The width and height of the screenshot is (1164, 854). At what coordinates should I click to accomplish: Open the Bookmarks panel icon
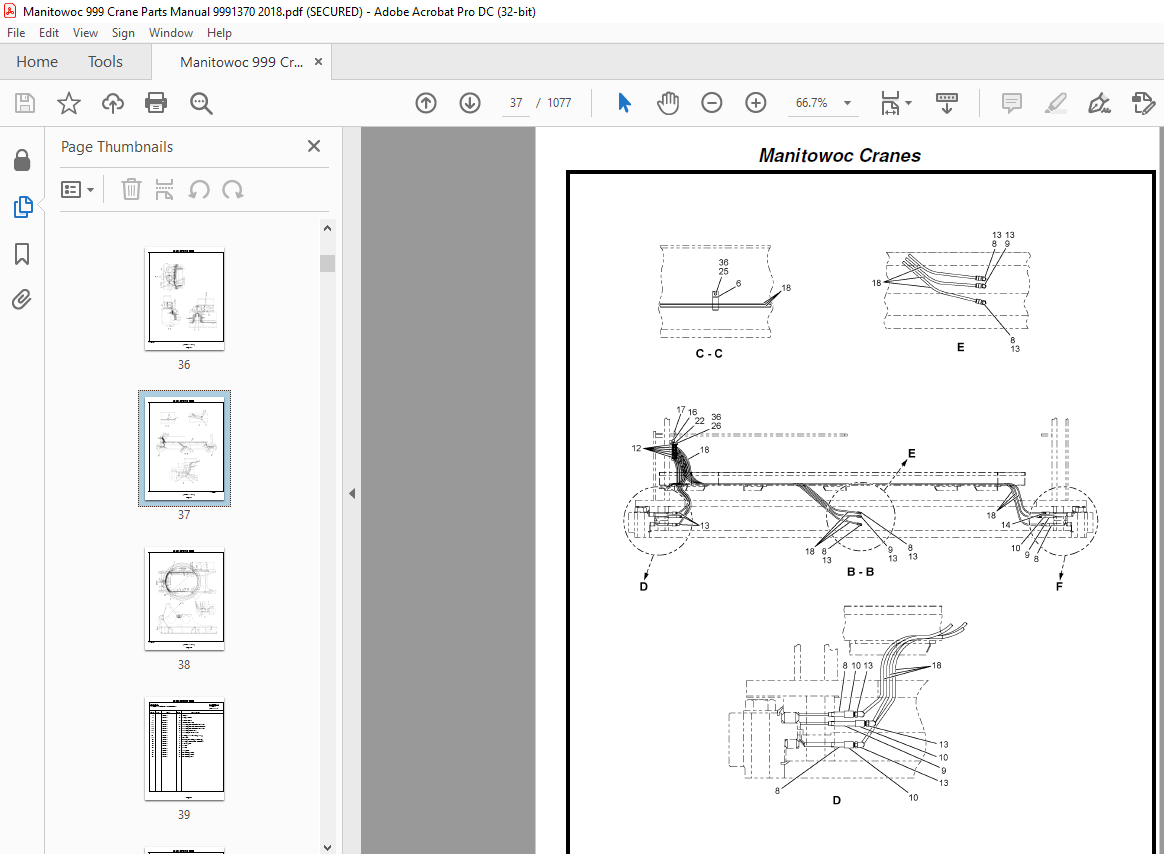point(22,254)
